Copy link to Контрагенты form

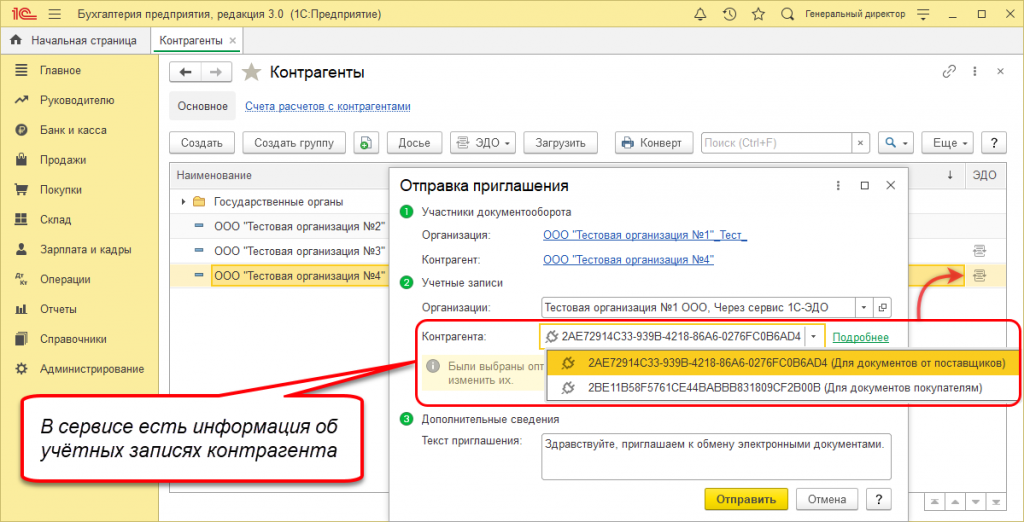point(949,72)
